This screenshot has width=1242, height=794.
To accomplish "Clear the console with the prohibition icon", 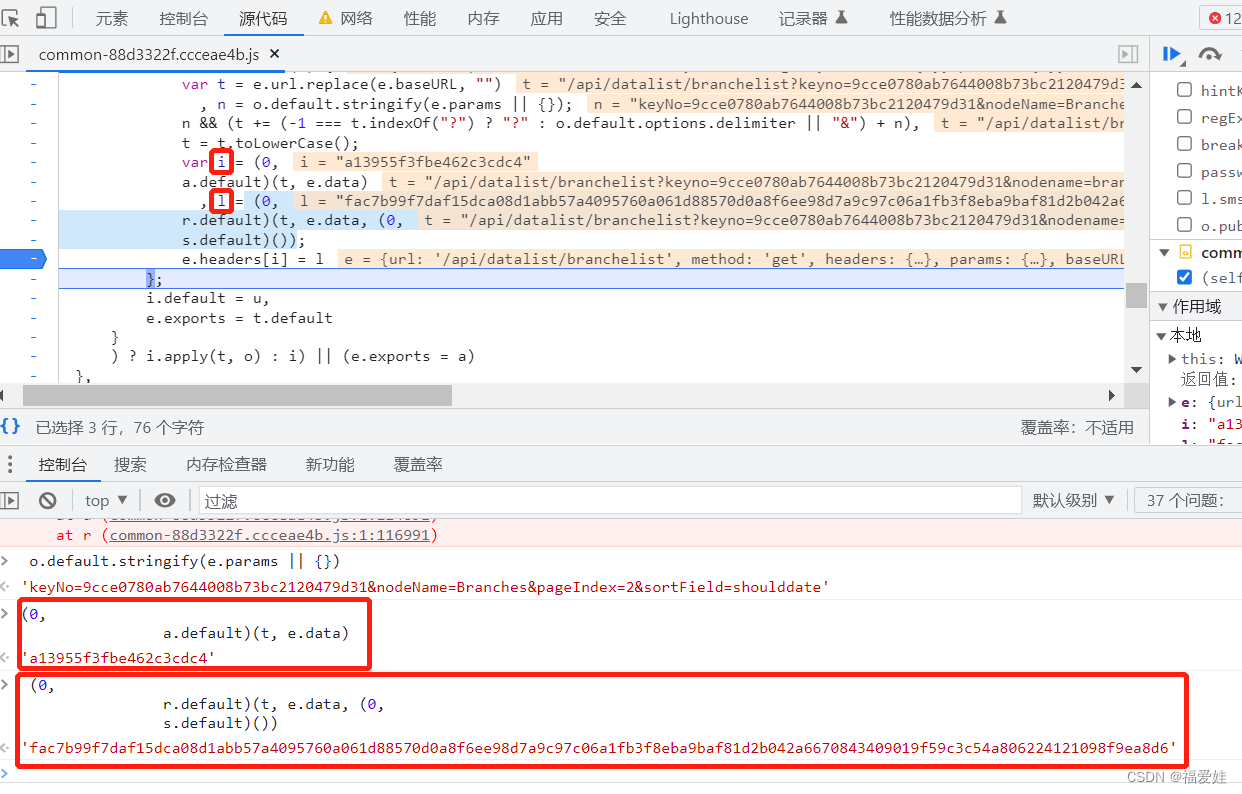I will [49, 499].
